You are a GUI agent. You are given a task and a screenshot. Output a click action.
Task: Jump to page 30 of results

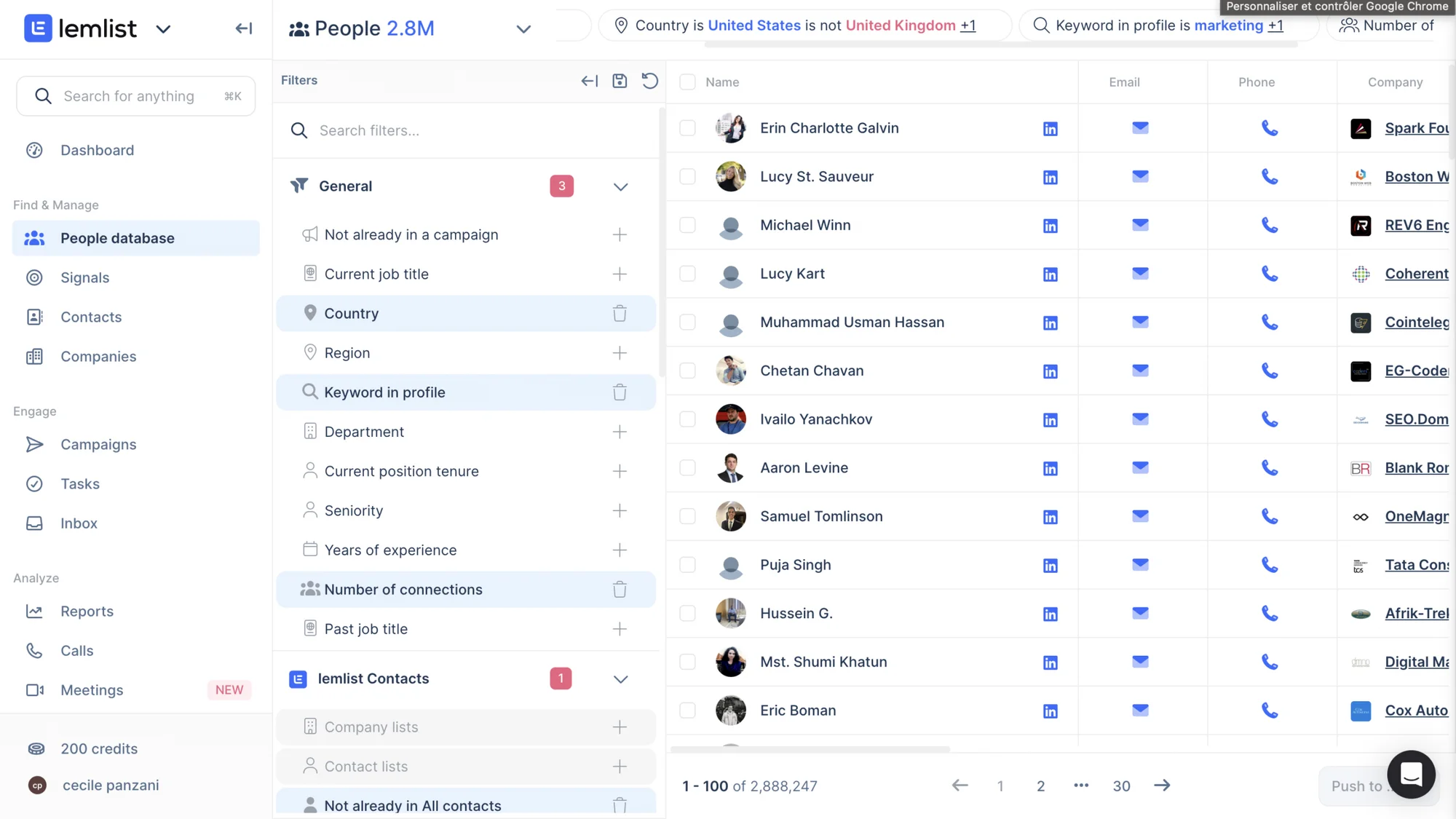click(x=1121, y=786)
